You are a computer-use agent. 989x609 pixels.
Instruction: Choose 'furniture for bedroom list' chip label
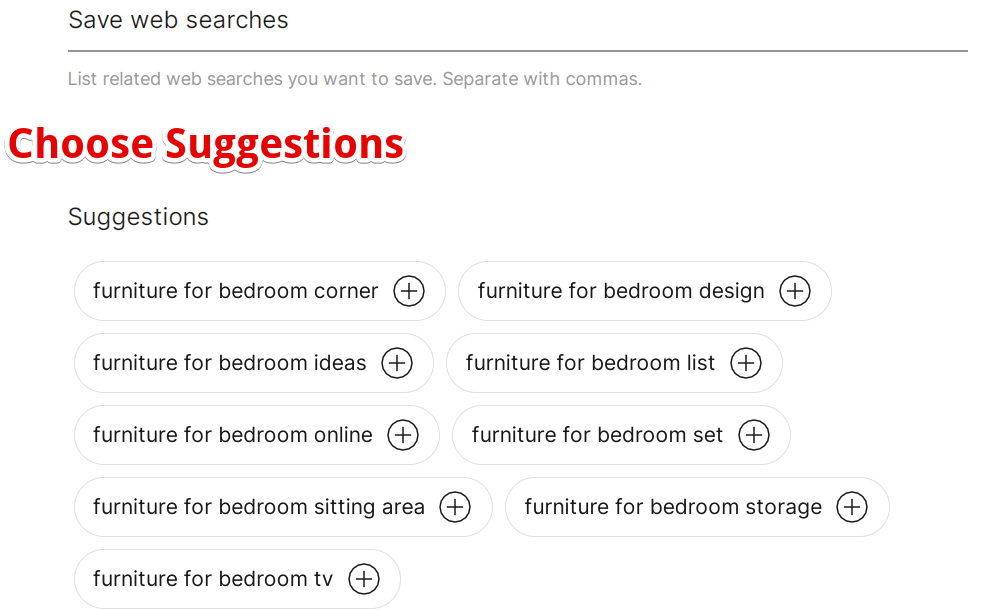pos(590,362)
